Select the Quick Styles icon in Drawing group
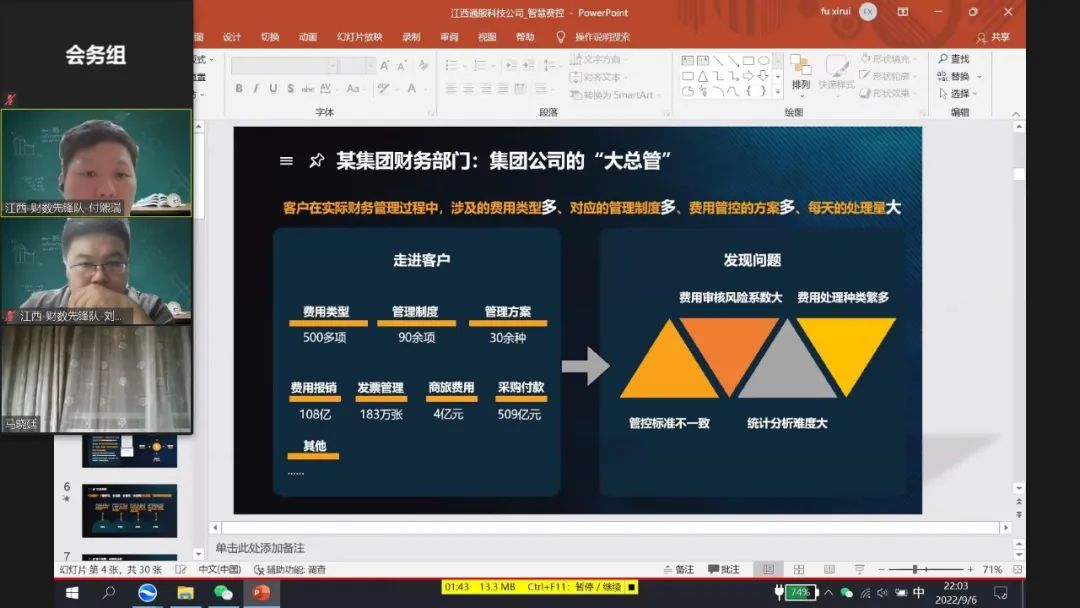The image size is (1080, 608). pos(836,73)
